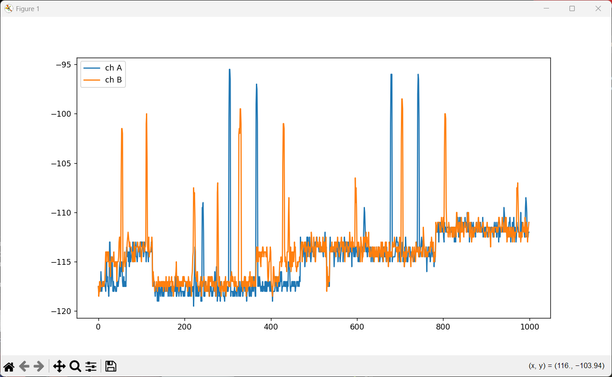Click the y-axis tick label −115

61,262
